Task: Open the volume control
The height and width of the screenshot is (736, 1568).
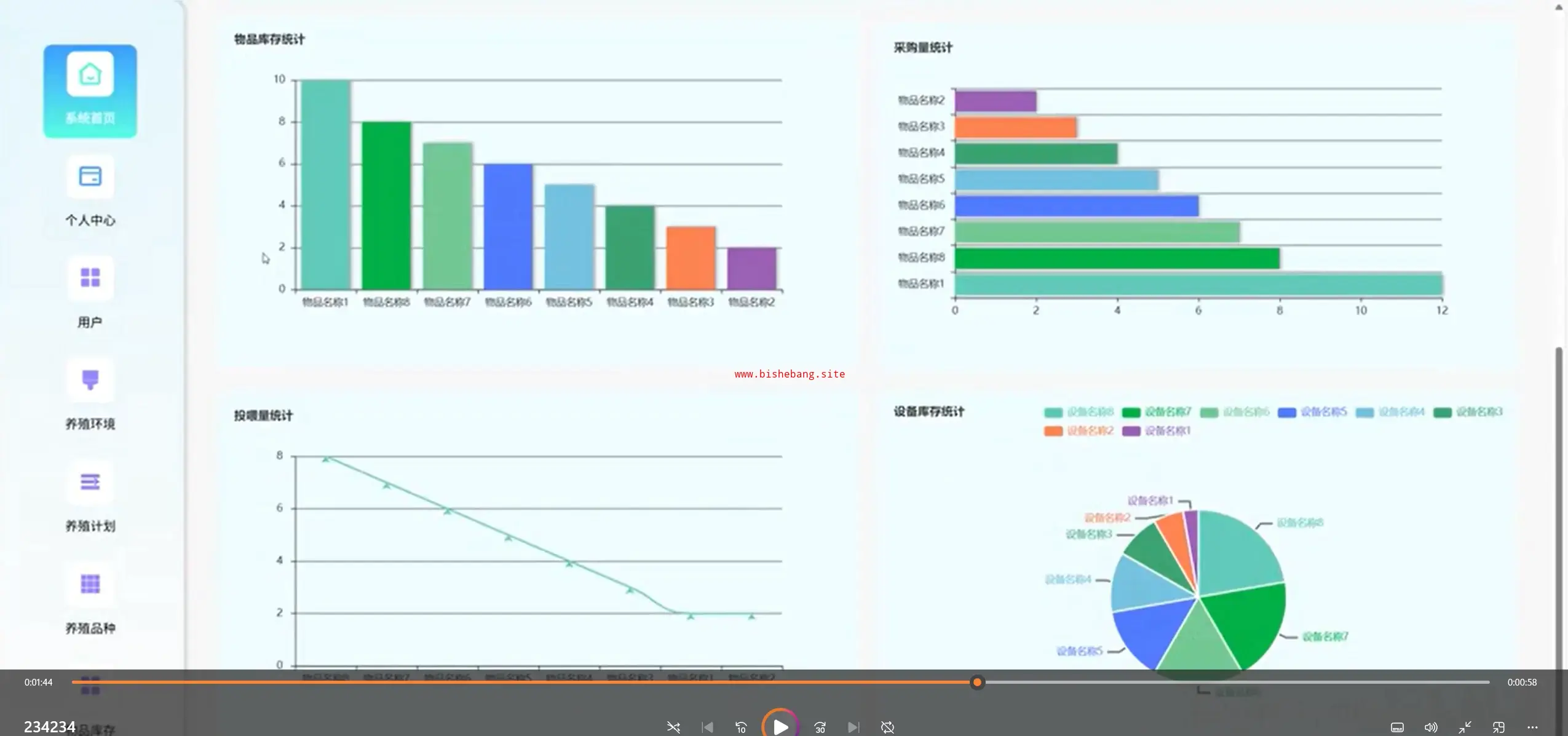Action: [1431, 727]
